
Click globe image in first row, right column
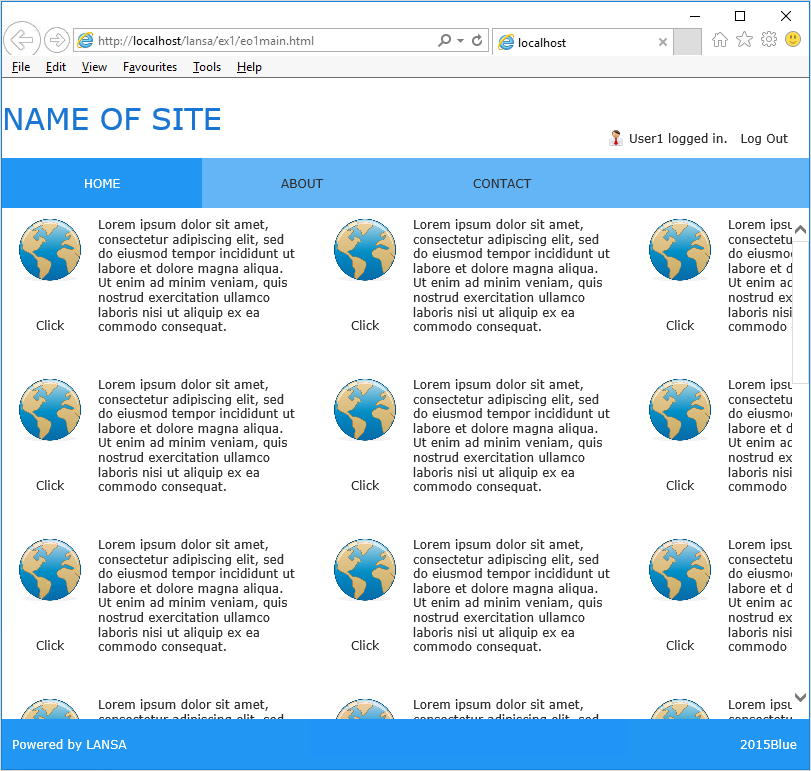[680, 250]
